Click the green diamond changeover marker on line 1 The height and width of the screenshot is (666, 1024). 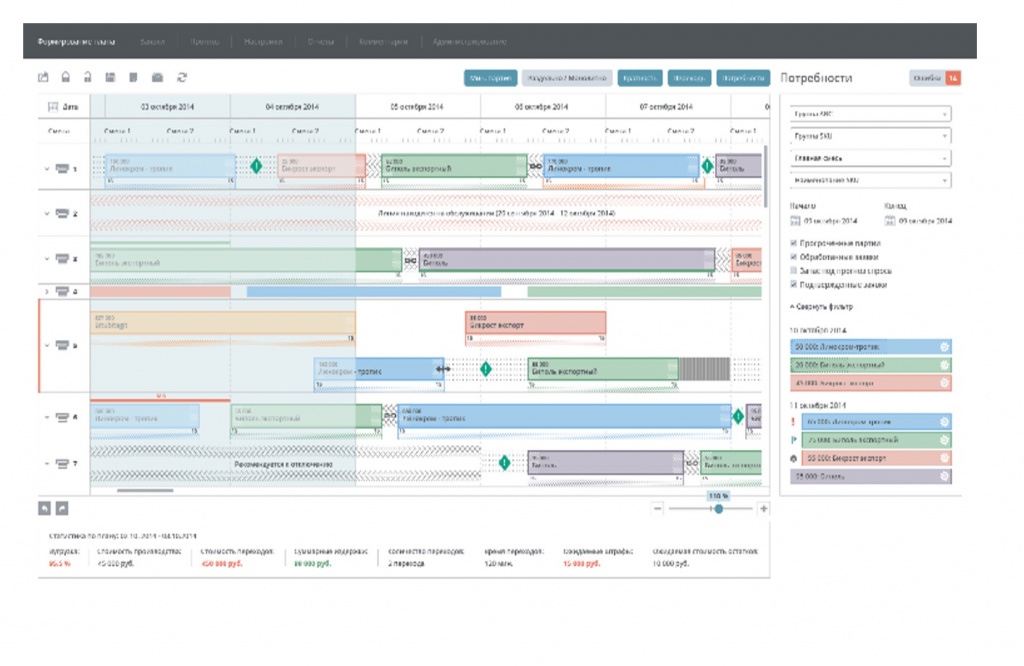point(256,166)
